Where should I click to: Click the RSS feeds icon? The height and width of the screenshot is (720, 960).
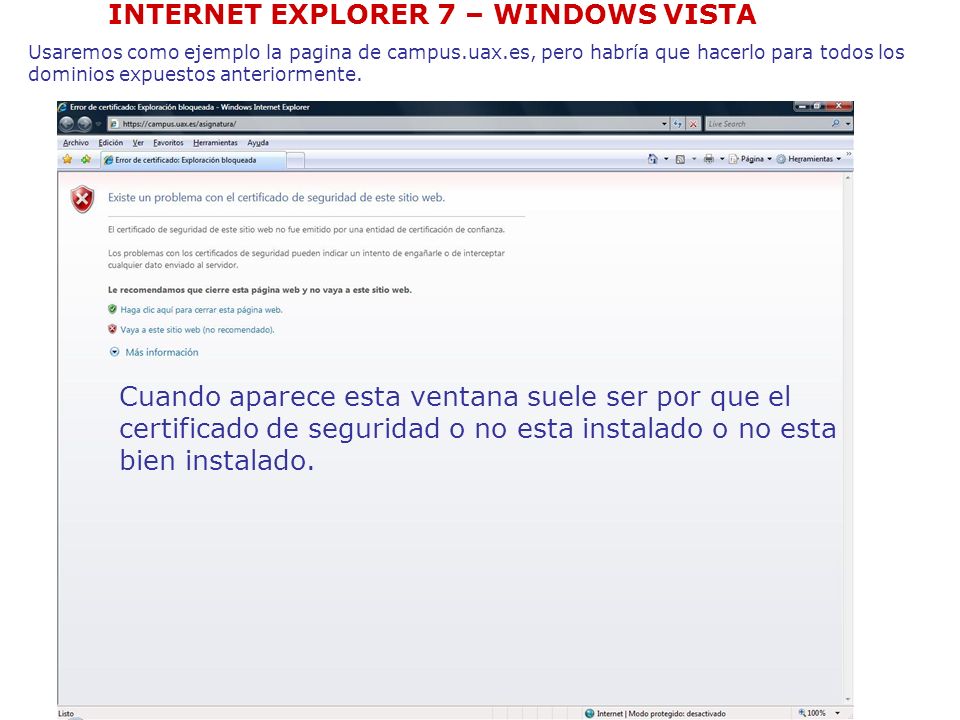[x=680, y=159]
